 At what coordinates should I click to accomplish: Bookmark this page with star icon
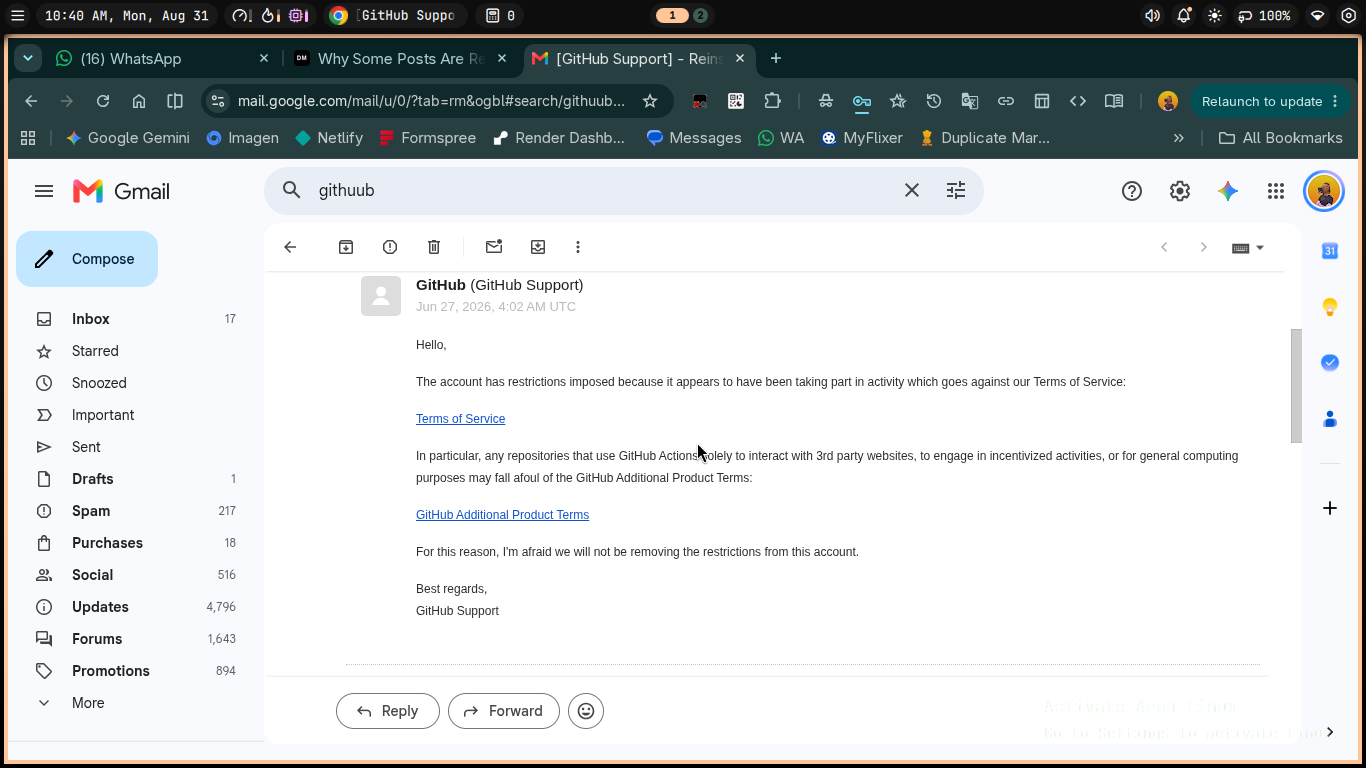650,101
